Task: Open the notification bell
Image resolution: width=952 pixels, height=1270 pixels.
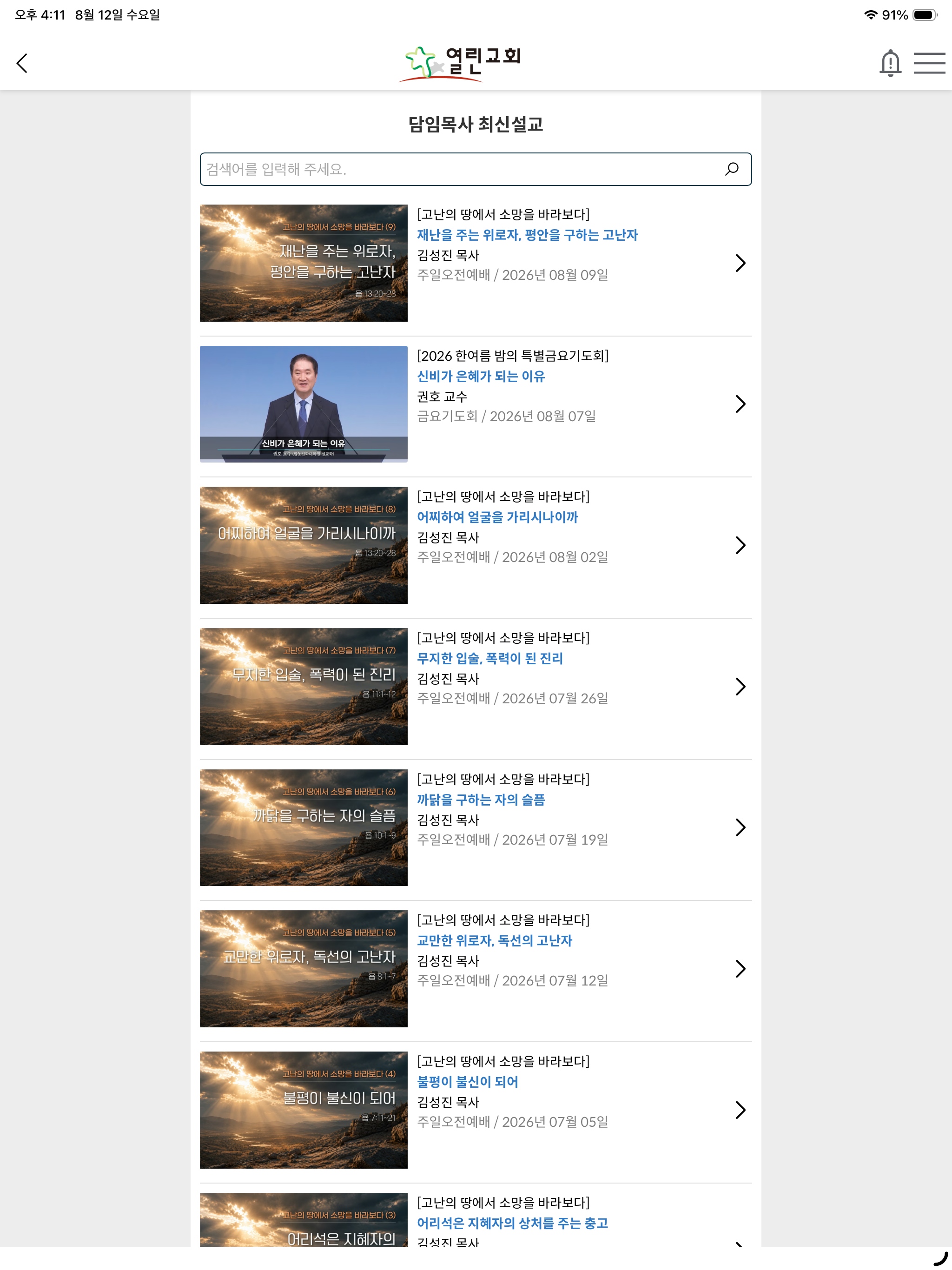Action: point(890,63)
